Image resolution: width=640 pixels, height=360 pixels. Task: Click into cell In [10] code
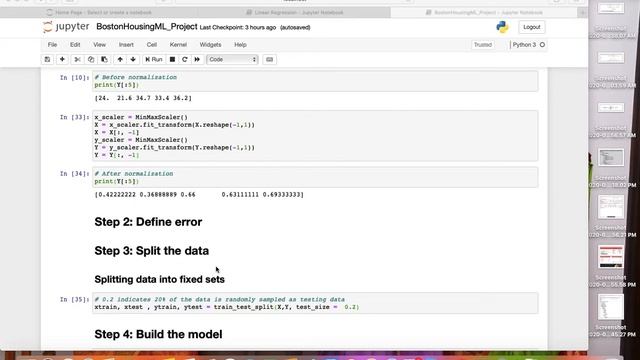pyautogui.click(x=315, y=81)
